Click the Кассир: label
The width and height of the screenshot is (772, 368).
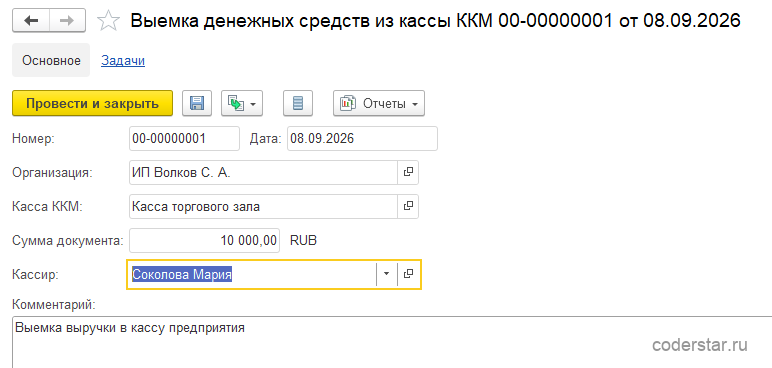click(35, 275)
